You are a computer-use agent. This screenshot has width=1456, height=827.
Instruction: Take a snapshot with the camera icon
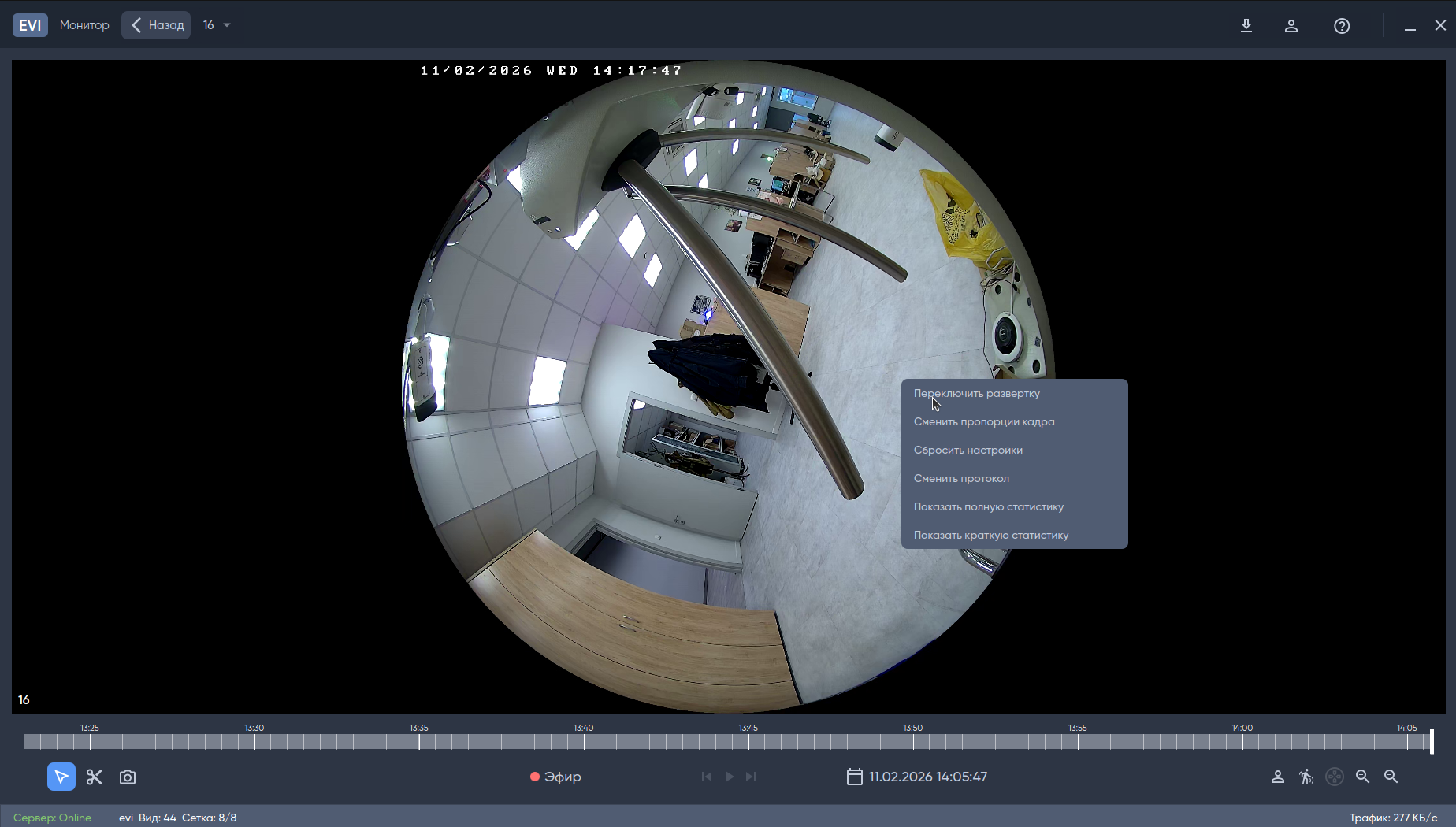(x=128, y=777)
